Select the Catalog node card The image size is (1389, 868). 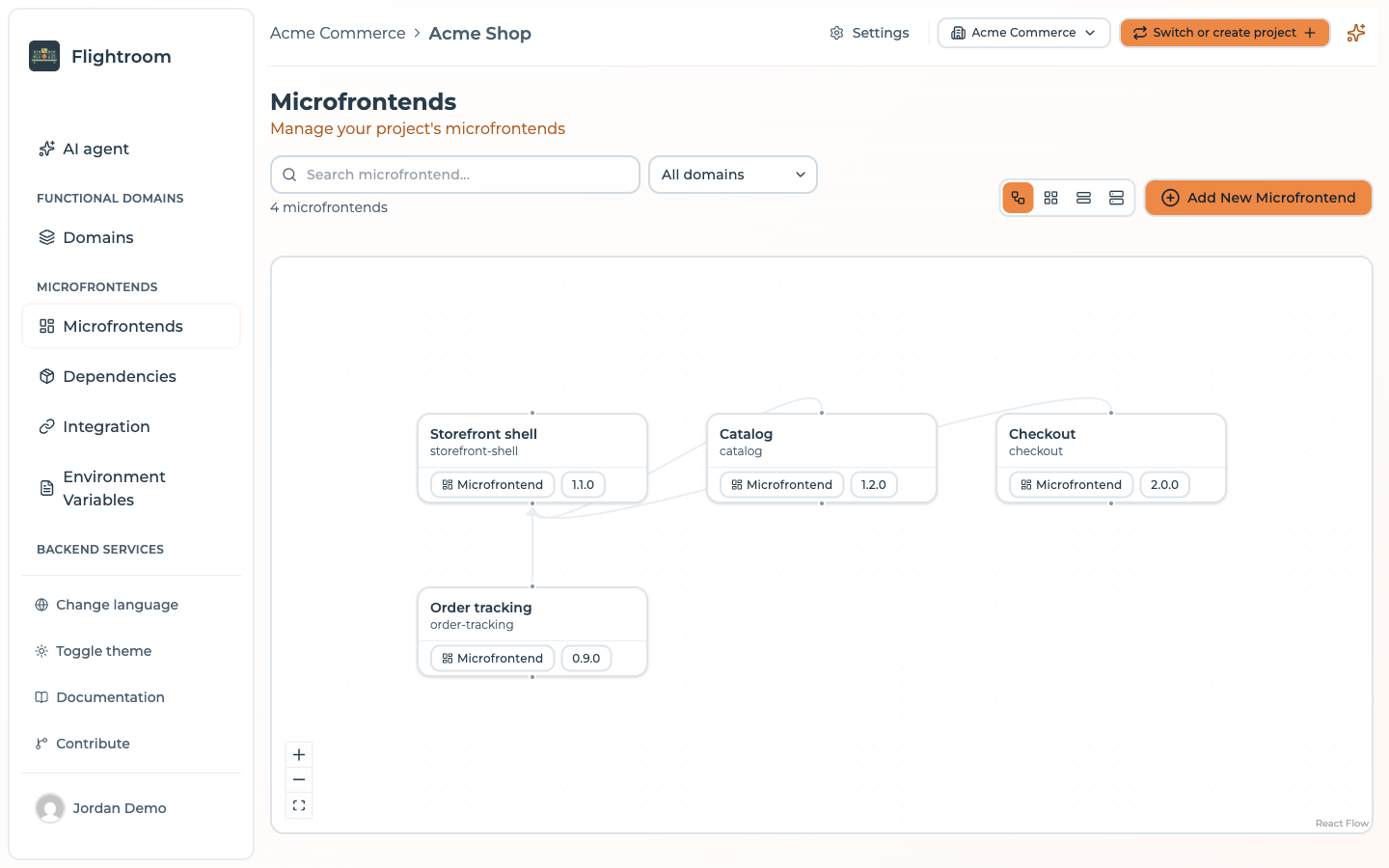pos(822,458)
